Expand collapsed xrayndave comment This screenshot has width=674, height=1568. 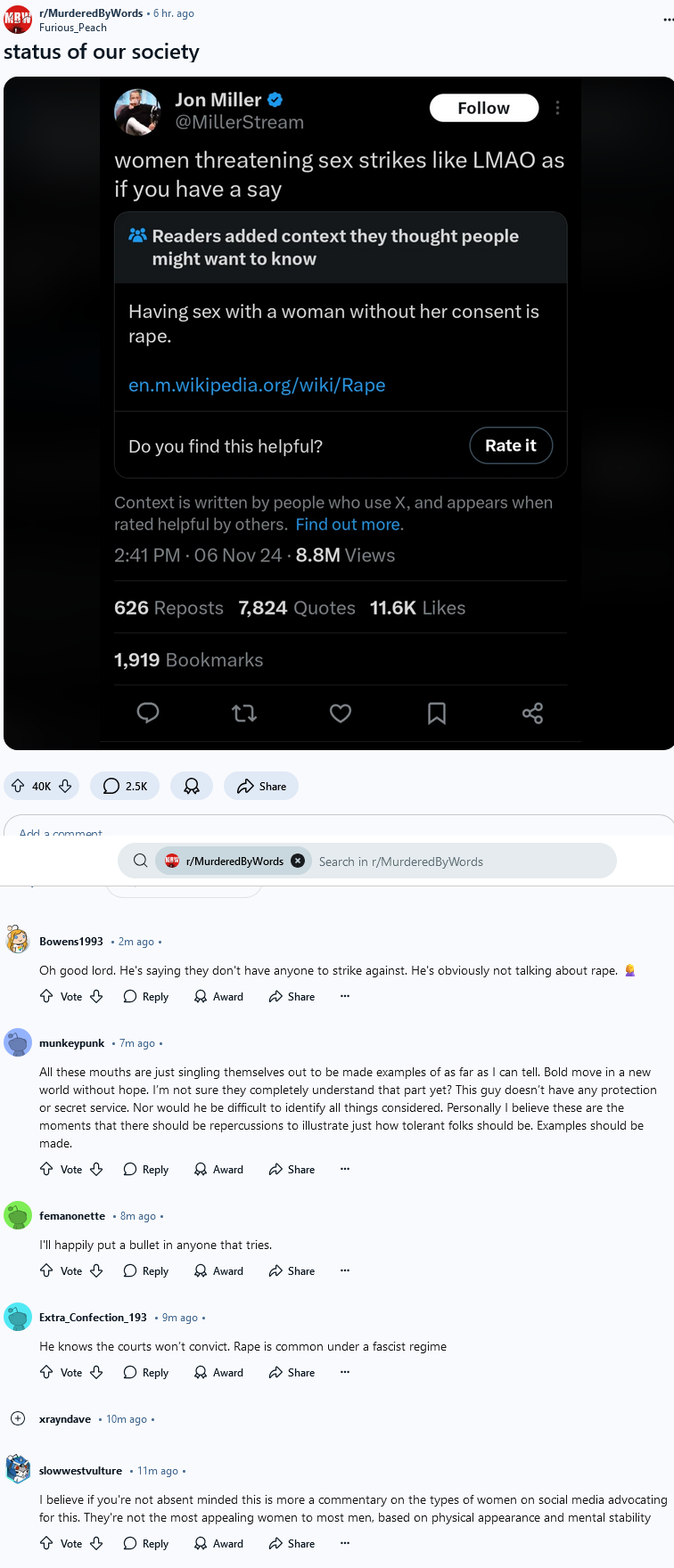click(x=18, y=1418)
